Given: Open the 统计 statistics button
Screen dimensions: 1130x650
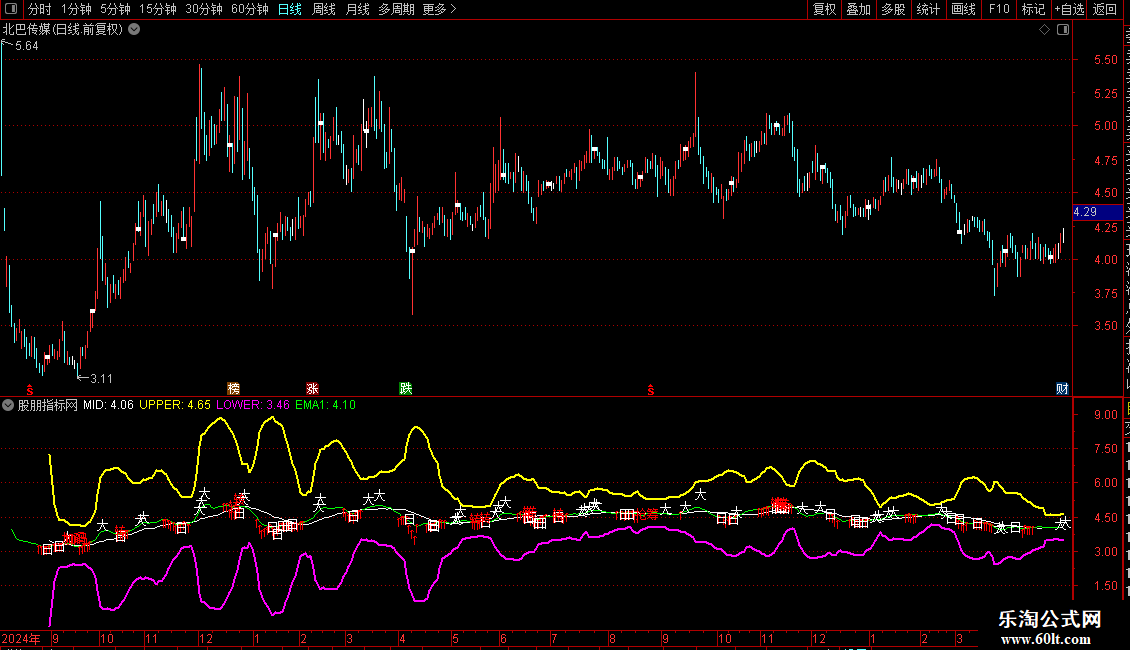Looking at the screenshot, I should pyautogui.click(x=928, y=9).
